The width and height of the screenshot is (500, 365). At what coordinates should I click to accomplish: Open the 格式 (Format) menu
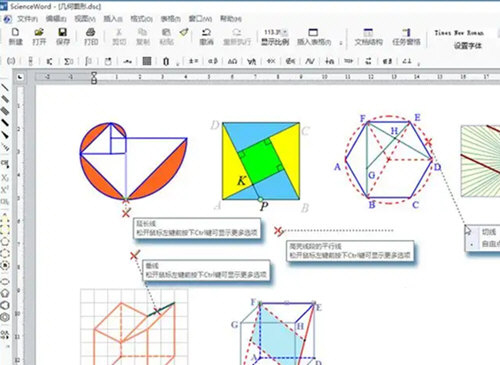pos(142,19)
